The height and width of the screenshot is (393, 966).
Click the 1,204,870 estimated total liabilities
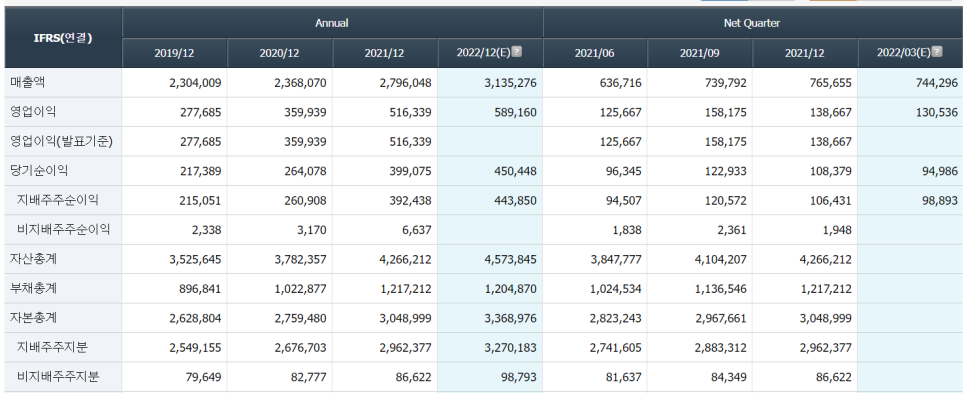click(510, 289)
